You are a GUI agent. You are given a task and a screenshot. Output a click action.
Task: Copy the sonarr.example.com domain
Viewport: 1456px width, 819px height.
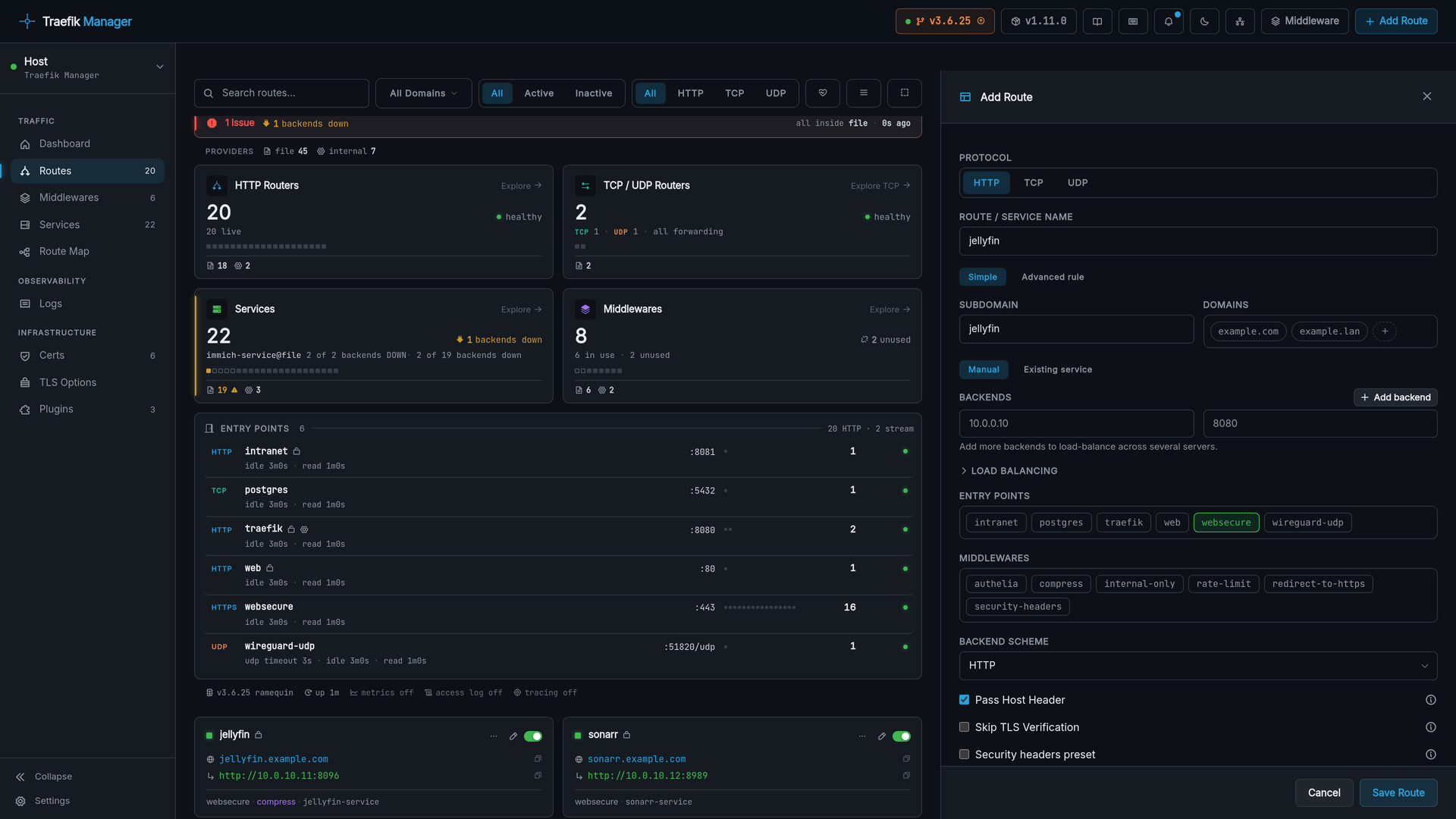pos(906,759)
